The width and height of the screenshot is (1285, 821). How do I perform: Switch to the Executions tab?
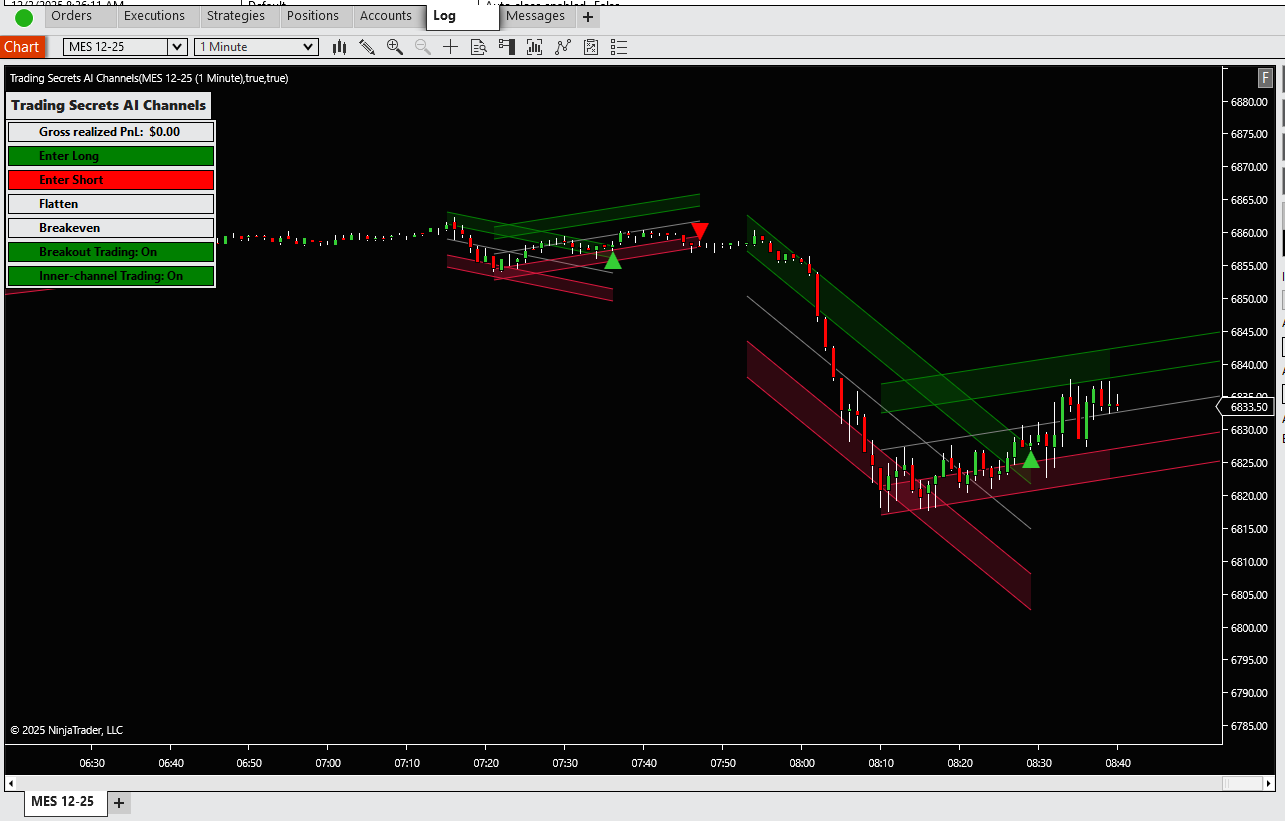click(x=154, y=16)
